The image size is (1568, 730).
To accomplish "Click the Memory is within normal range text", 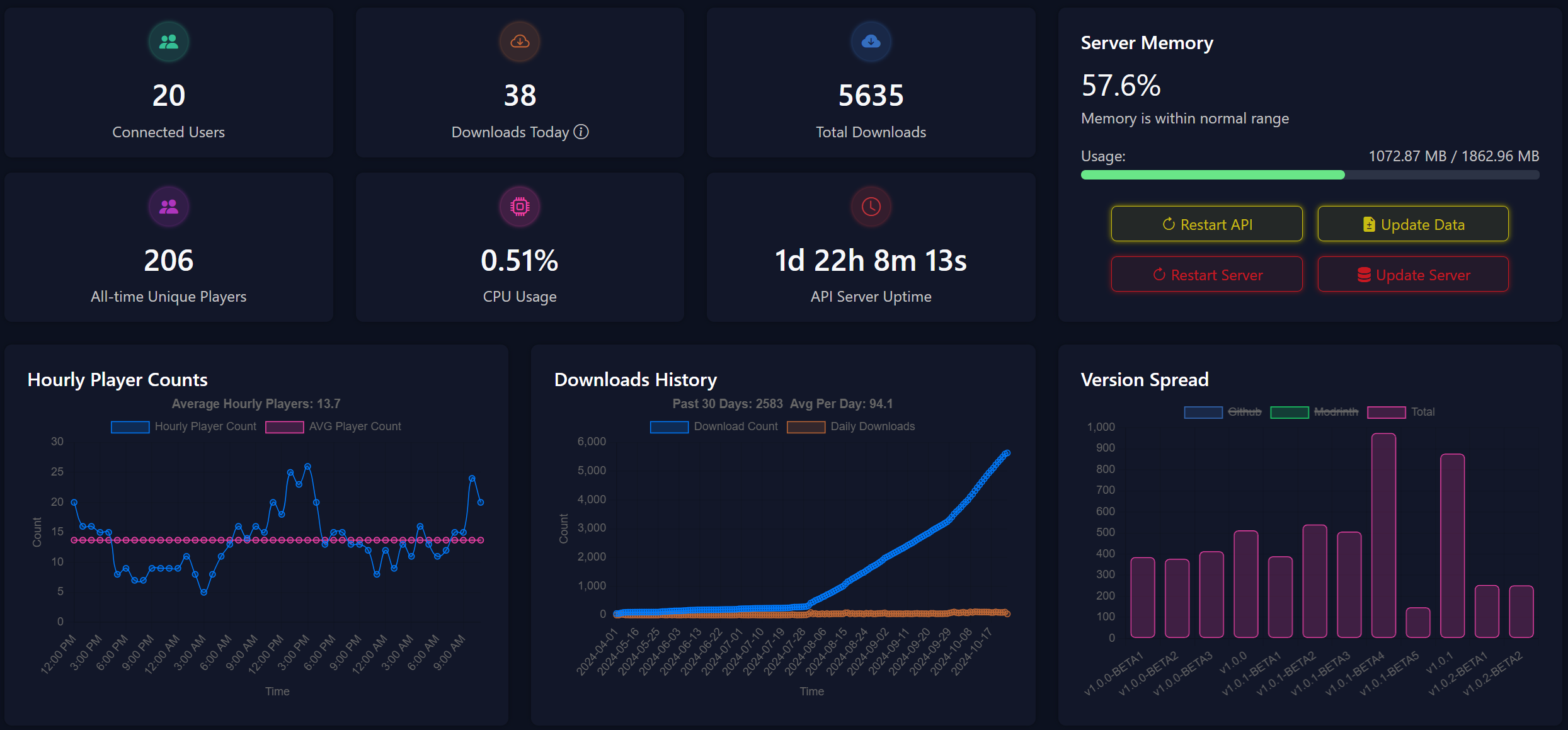I will pyautogui.click(x=1185, y=118).
